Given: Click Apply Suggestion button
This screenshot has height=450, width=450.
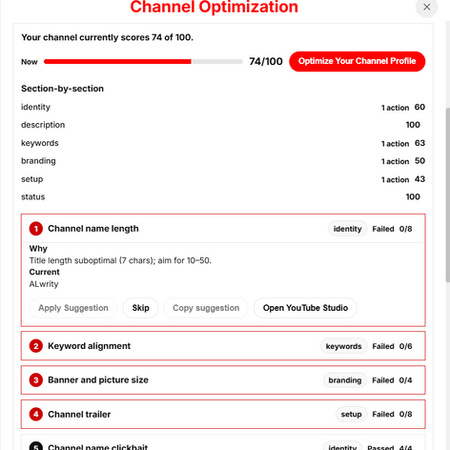Looking at the screenshot, I should point(73,308).
